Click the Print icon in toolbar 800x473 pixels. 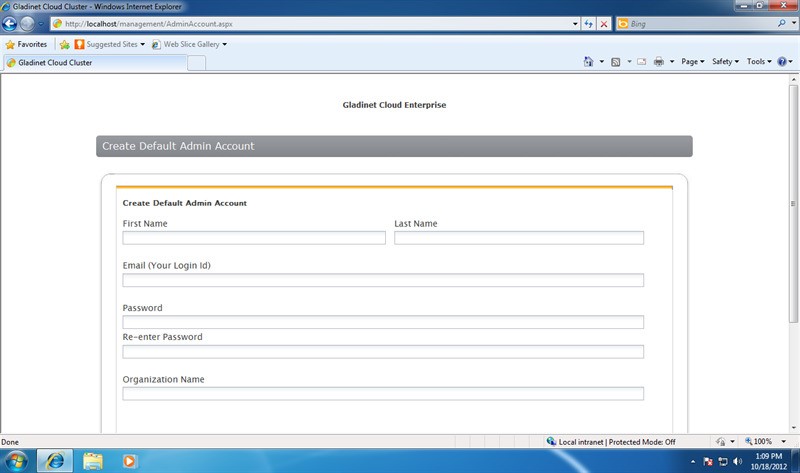click(659, 62)
